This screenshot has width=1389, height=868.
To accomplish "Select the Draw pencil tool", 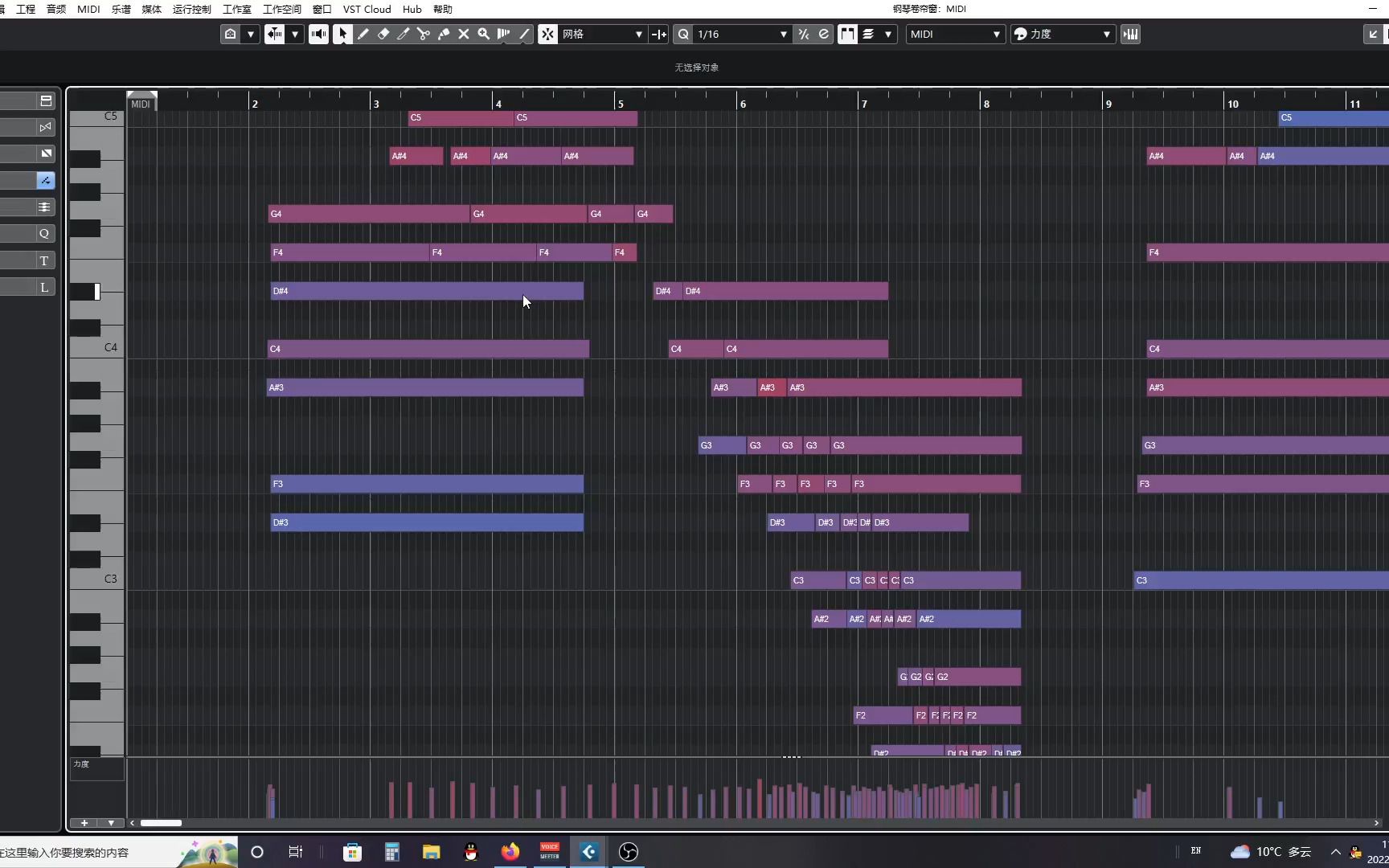I will click(363, 34).
